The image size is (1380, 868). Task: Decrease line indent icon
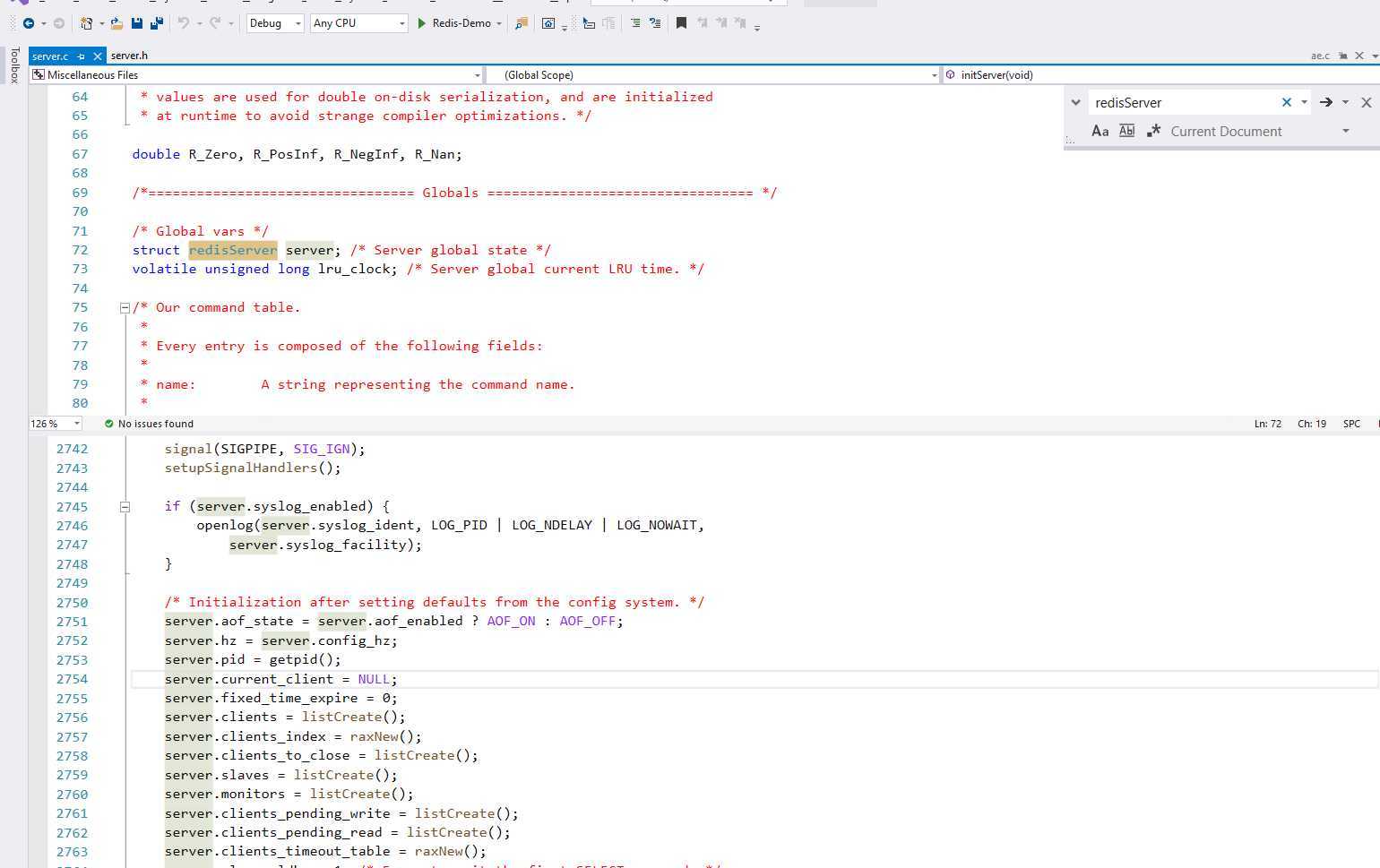click(635, 23)
